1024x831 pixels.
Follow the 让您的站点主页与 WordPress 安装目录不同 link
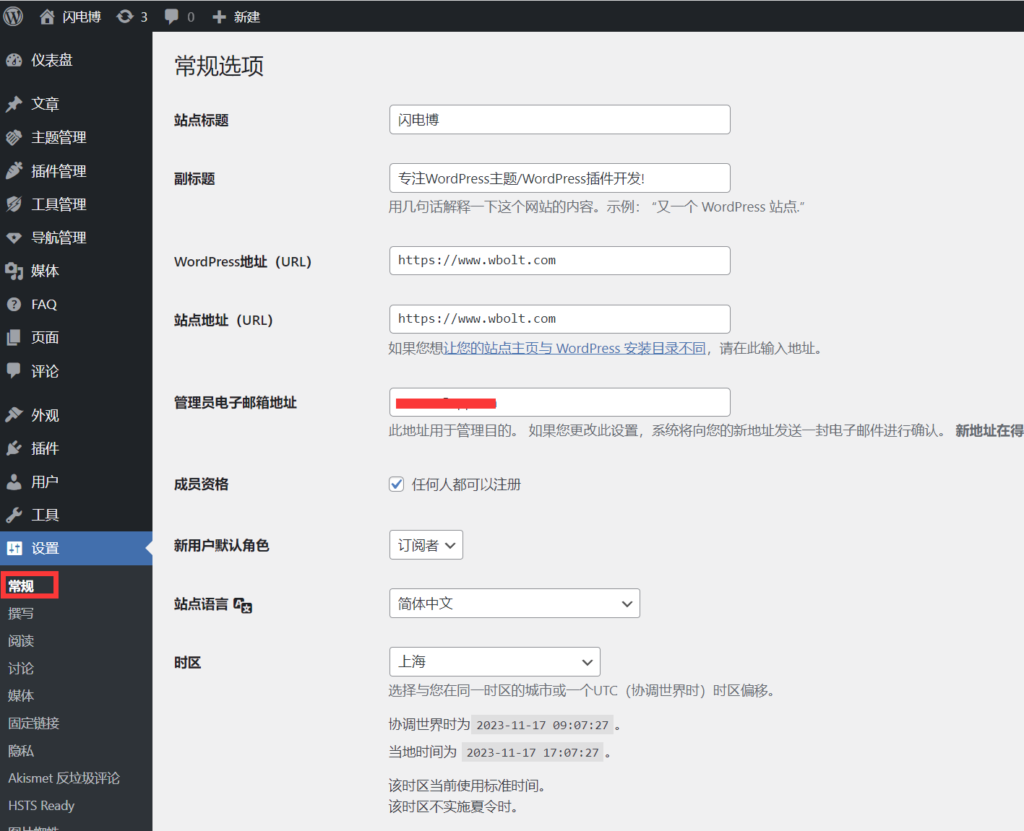point(575,348)
